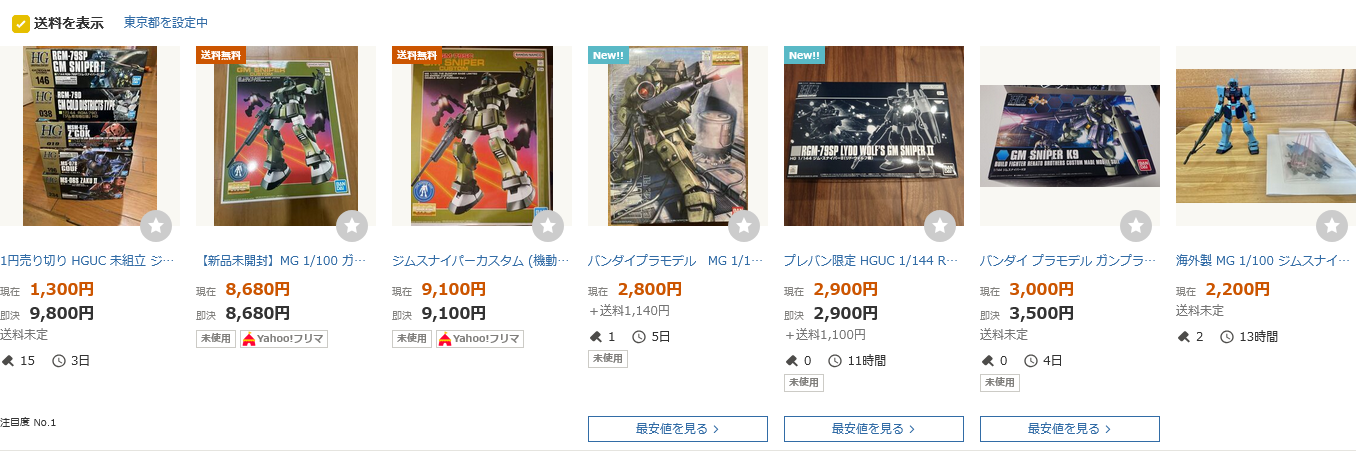Star the 8,680円 MG 1/100 listing
Screen dimensions: 1356x451
tap(352, 226)
